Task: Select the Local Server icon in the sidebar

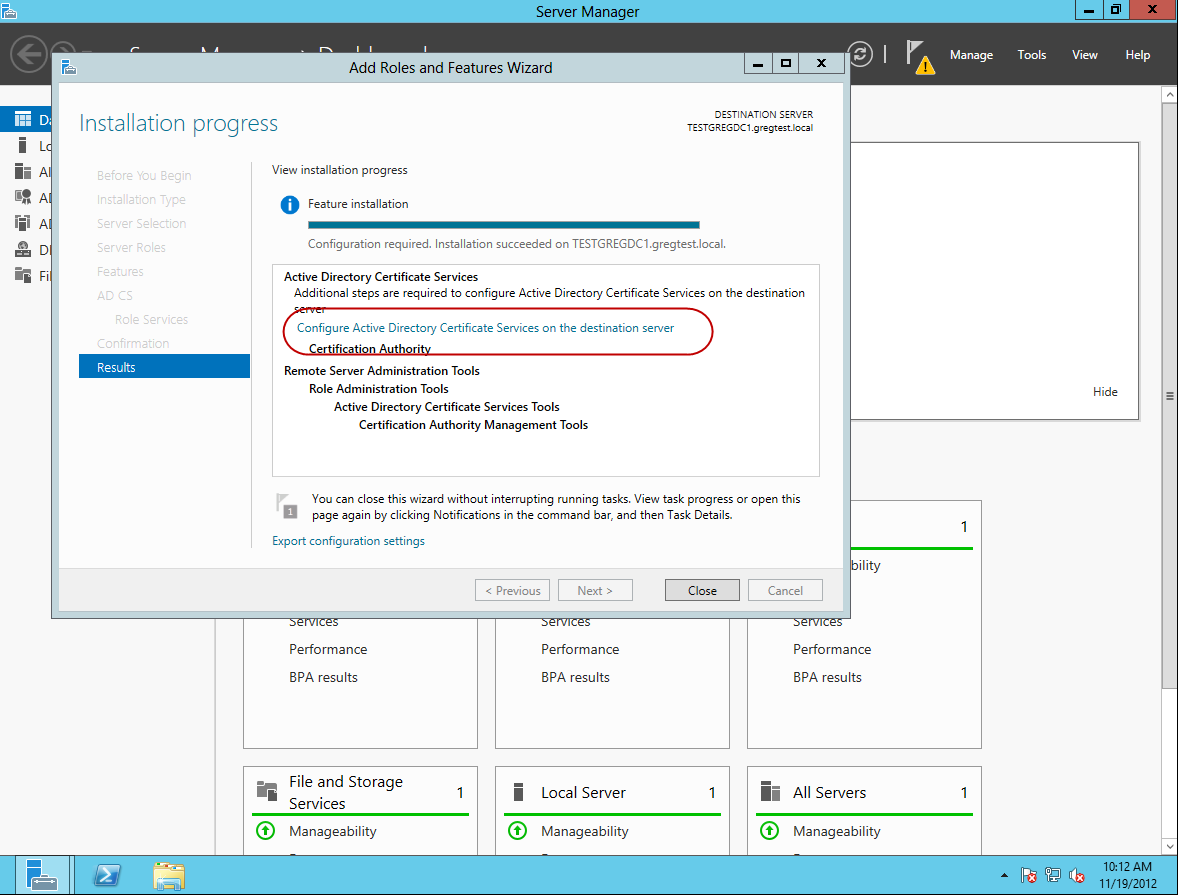Action: click(23, 146)
